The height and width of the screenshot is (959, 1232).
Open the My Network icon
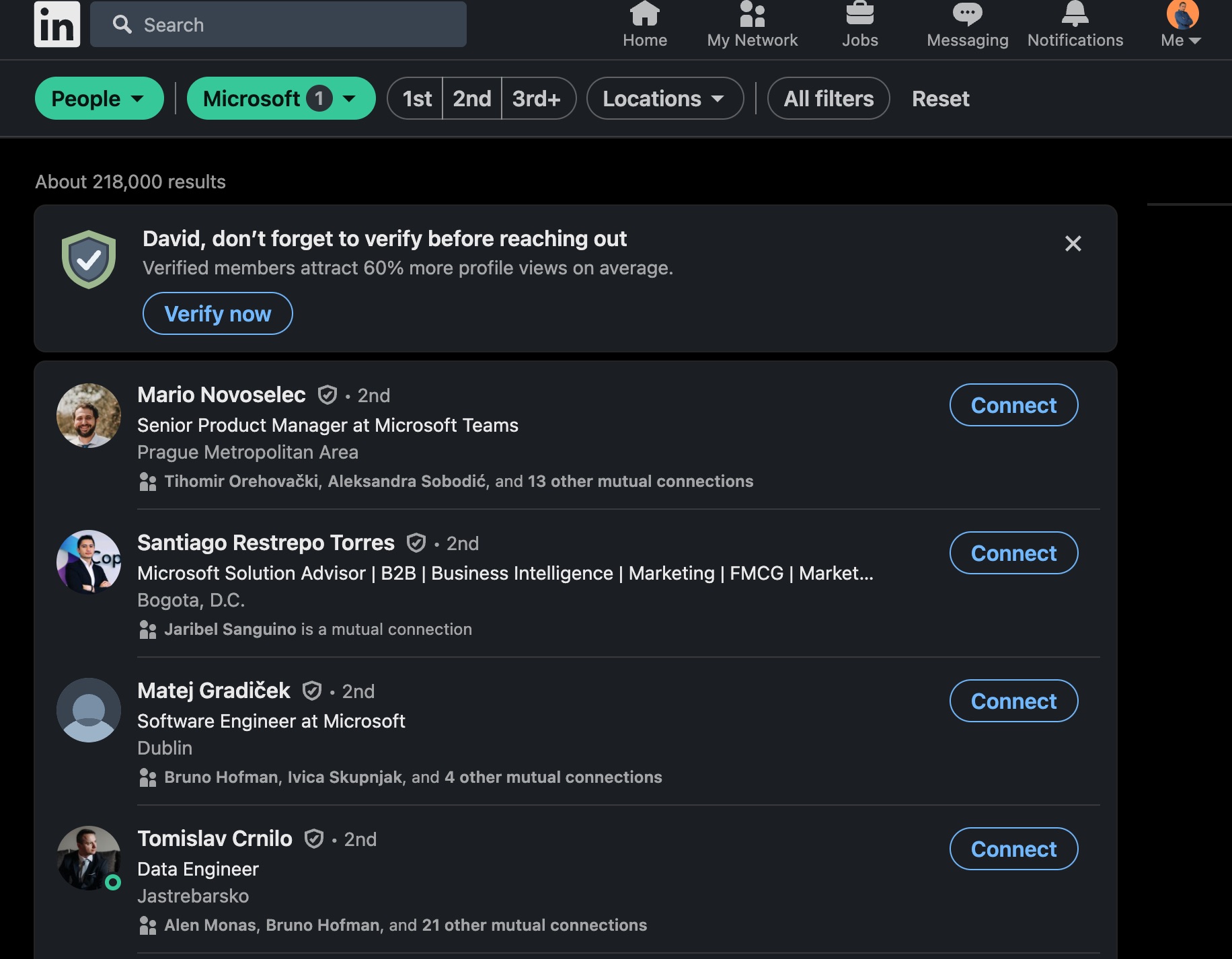752,15
